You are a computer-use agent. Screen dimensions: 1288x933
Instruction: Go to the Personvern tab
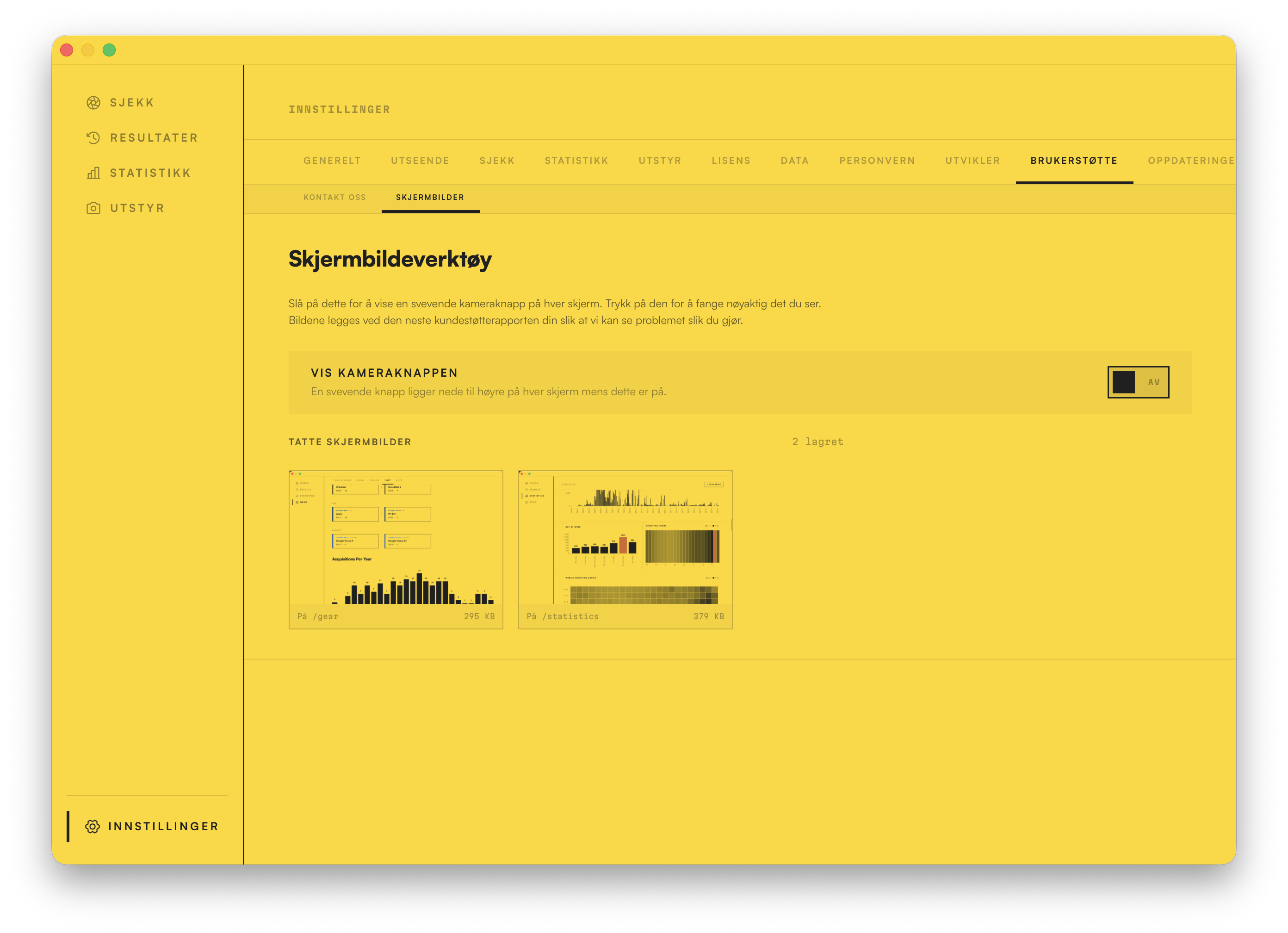(877, 161)
